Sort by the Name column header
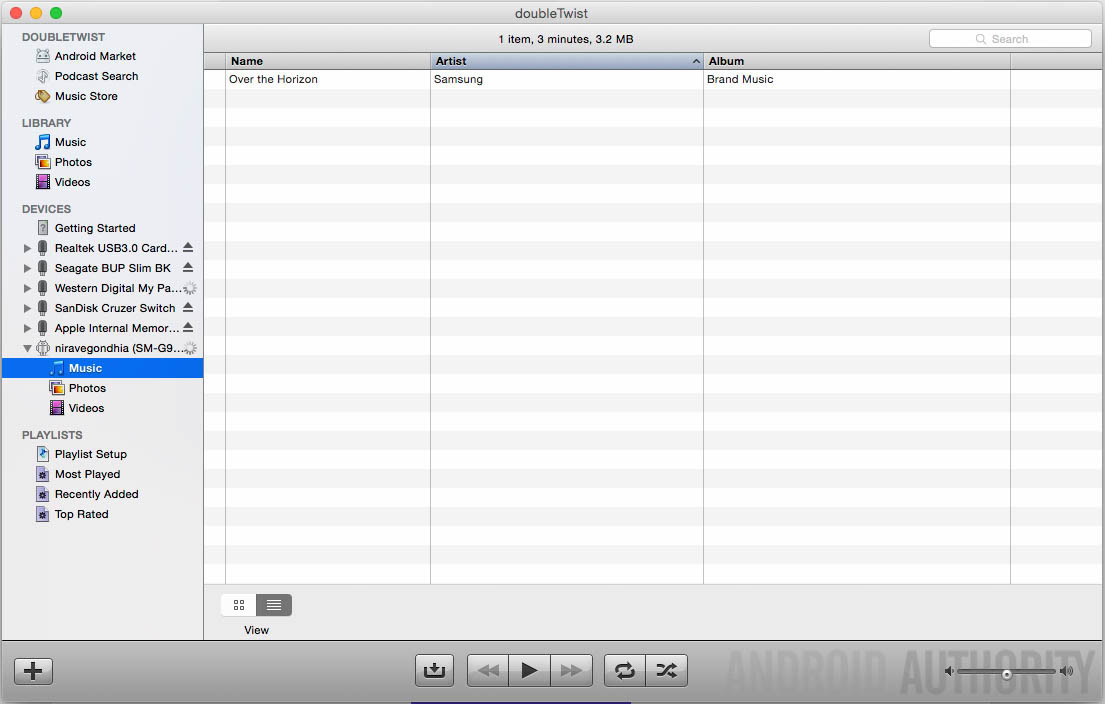 click(328, 61)
